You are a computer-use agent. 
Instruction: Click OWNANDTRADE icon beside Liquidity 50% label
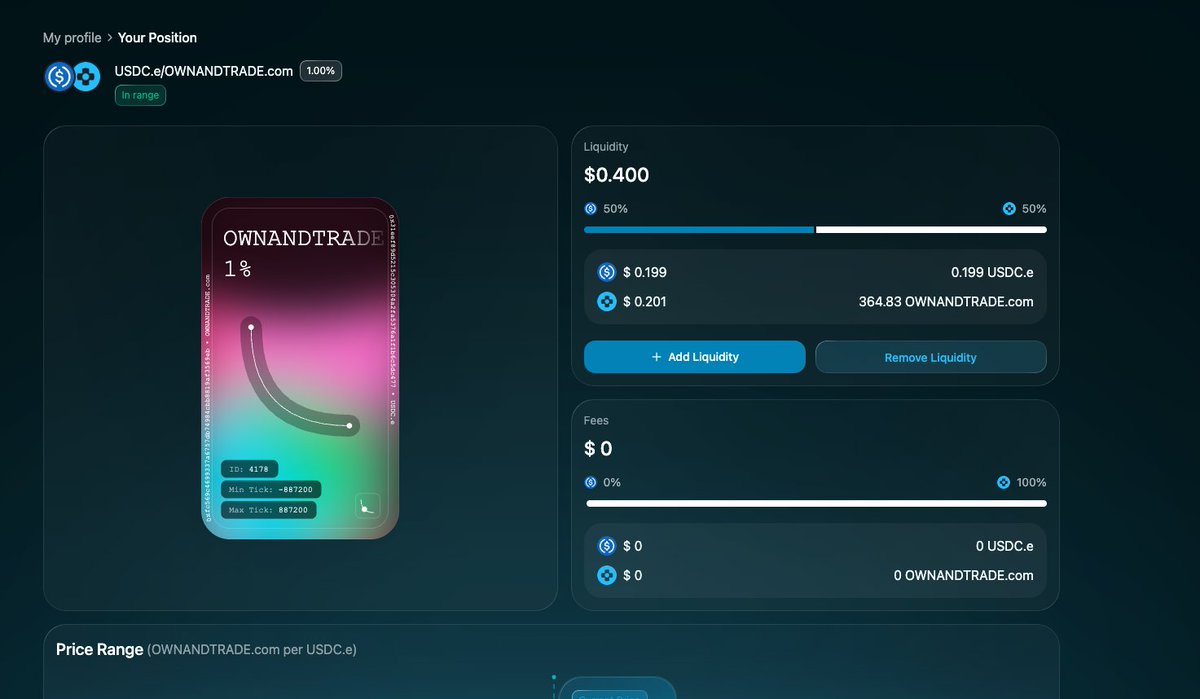(x=1009, y=209)
